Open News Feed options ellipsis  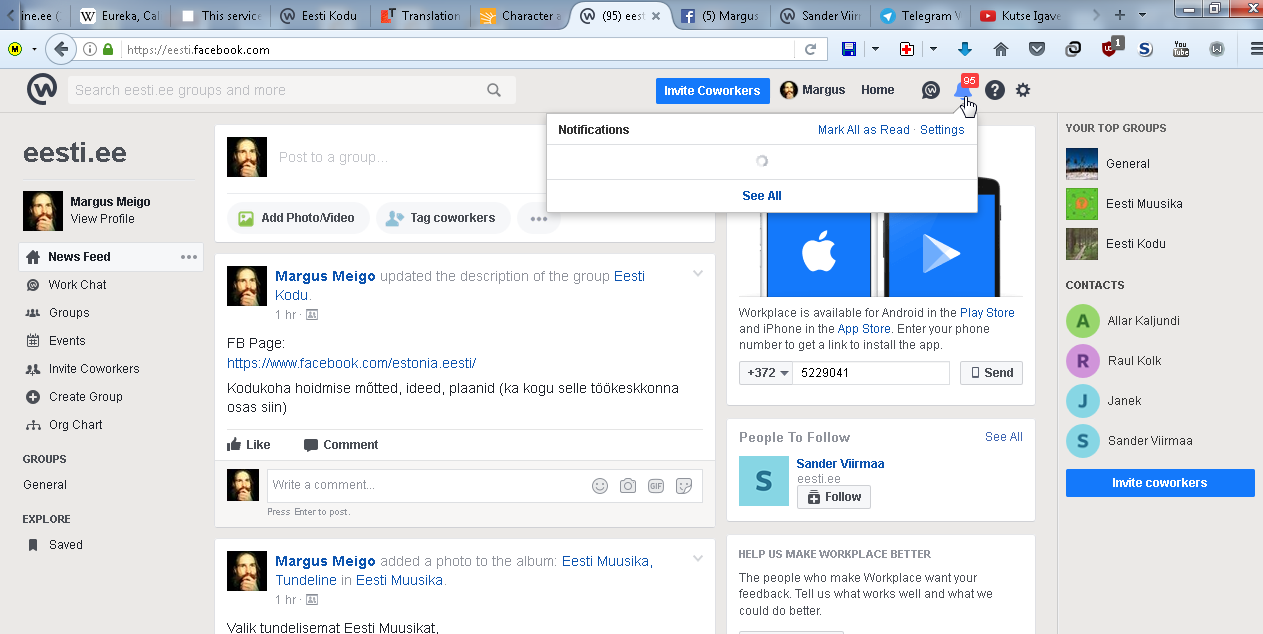(189, 257)
